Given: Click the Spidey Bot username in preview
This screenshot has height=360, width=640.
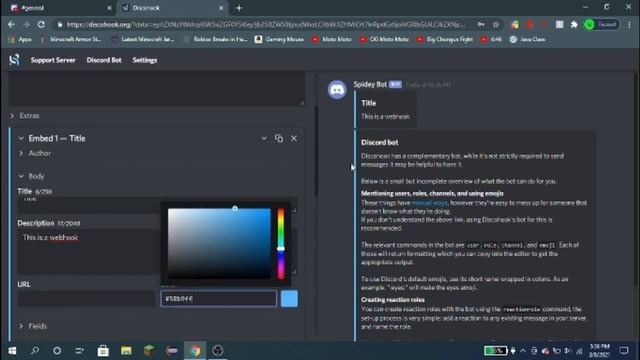Looking at the screenshot, I should 370,84.
